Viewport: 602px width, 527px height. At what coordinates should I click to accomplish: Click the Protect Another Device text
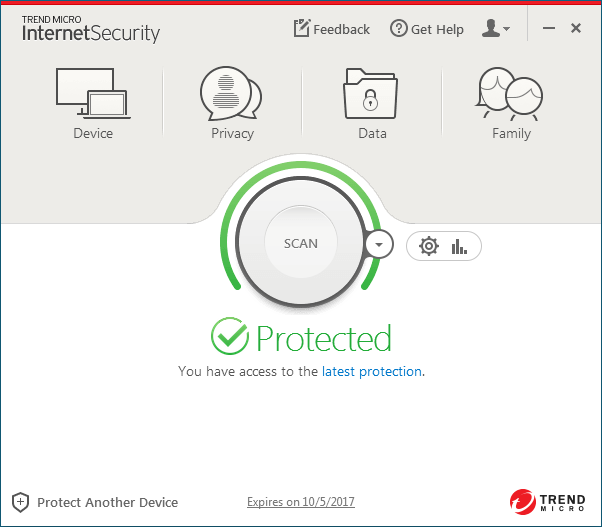point(107,502)
